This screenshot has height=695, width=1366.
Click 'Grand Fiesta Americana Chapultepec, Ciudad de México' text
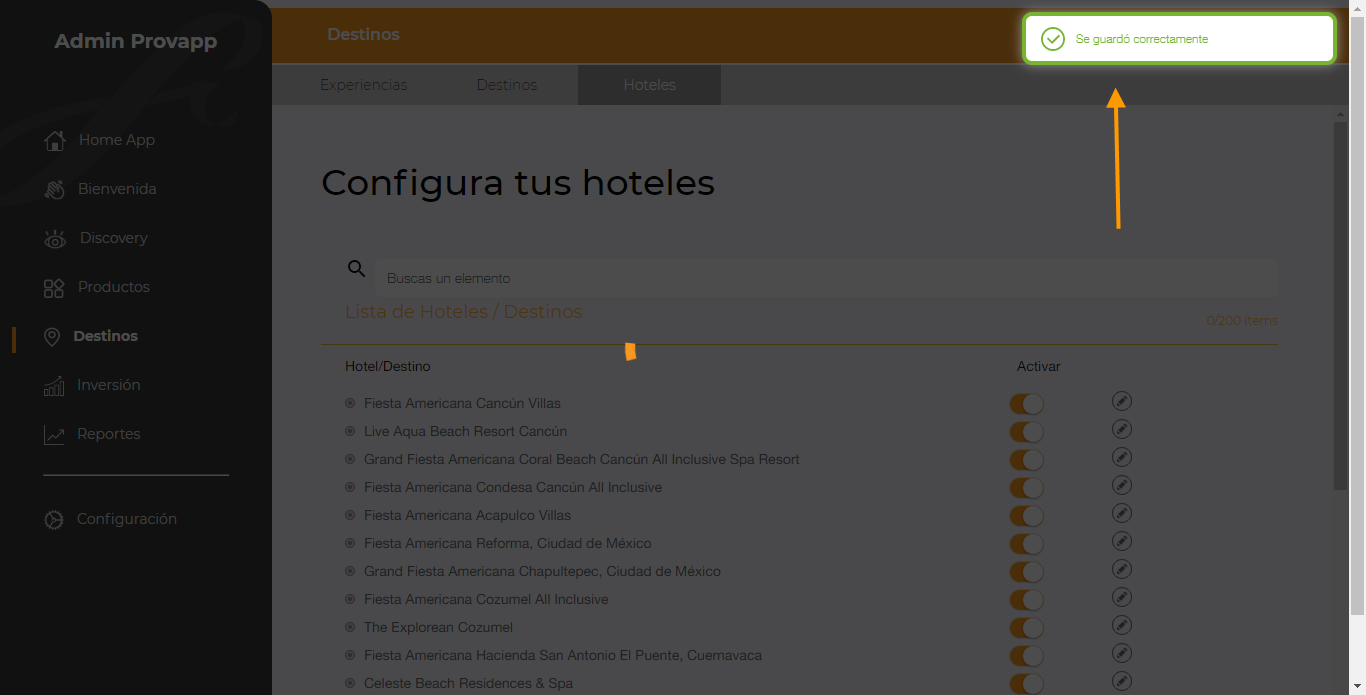point(542,571)
